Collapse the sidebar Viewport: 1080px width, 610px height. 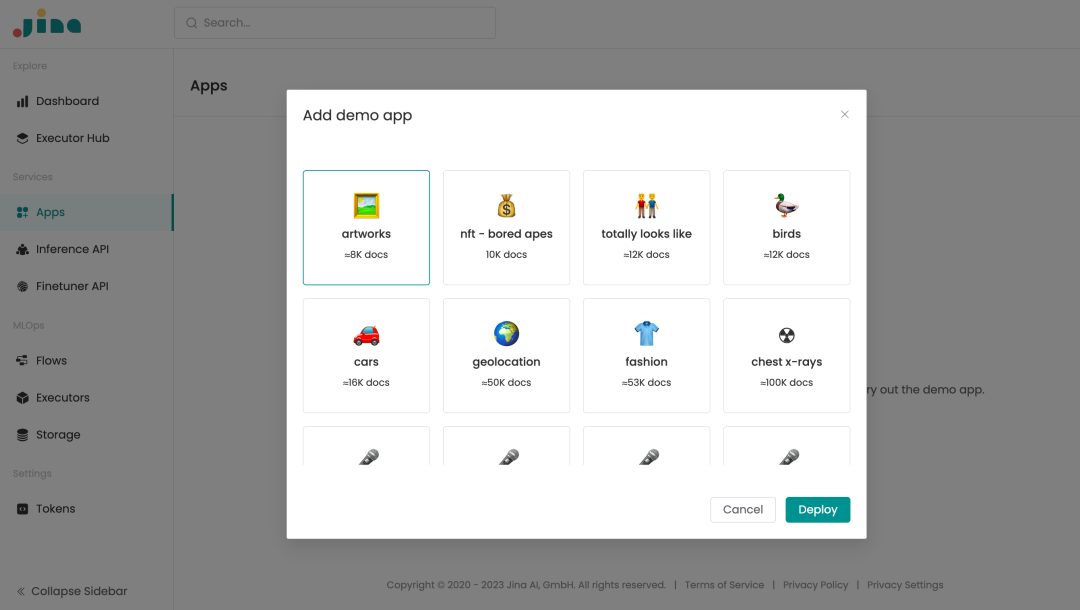point(72,591)
